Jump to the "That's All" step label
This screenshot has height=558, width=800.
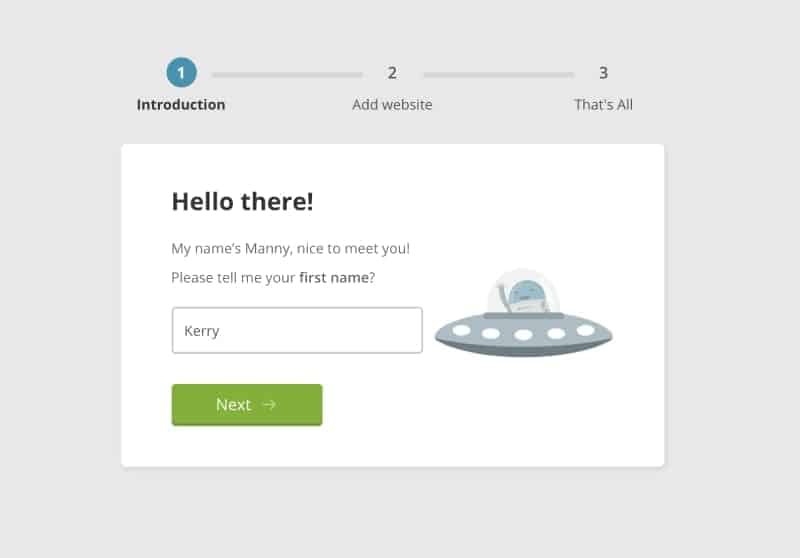click(x=603, y=105)
